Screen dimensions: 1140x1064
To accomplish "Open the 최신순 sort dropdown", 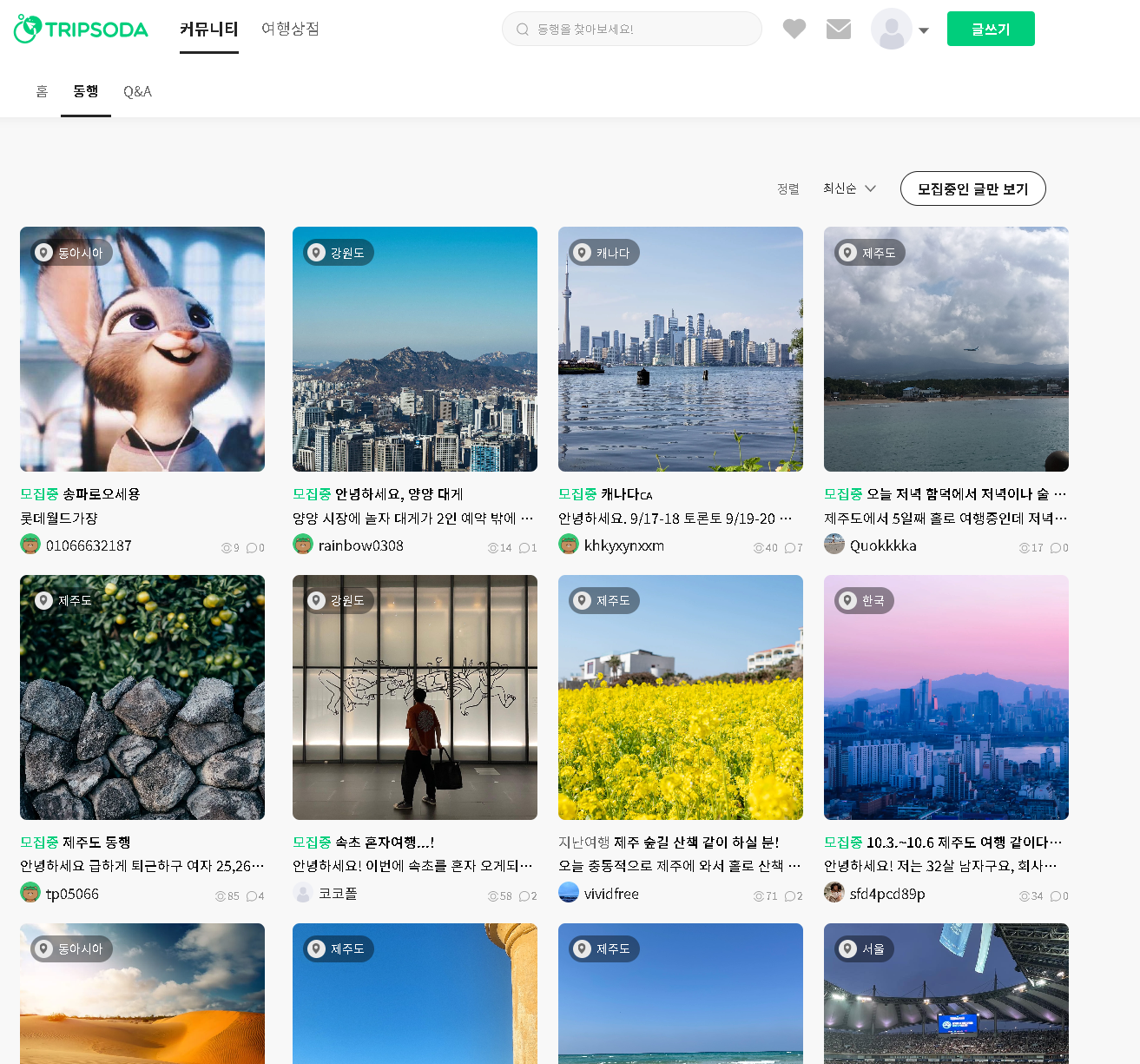I will click(850, 188).
